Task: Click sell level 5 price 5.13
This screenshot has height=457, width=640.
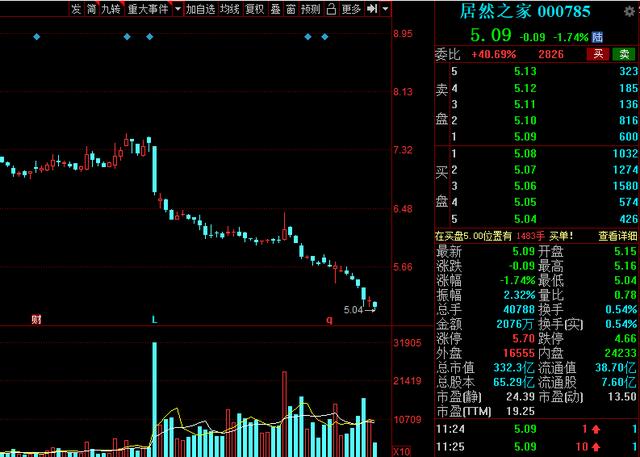Action: point(525,71)
